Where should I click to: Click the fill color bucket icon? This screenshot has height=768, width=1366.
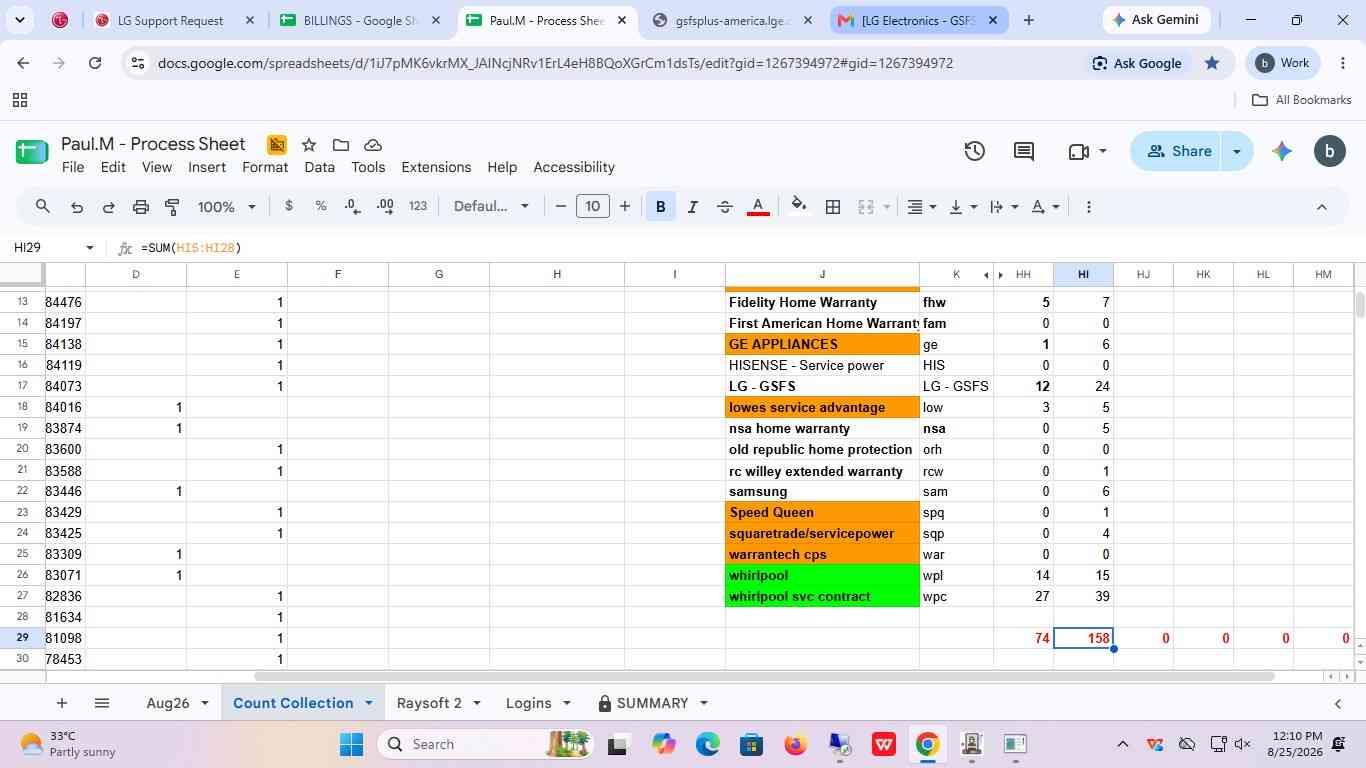[798, 207]
